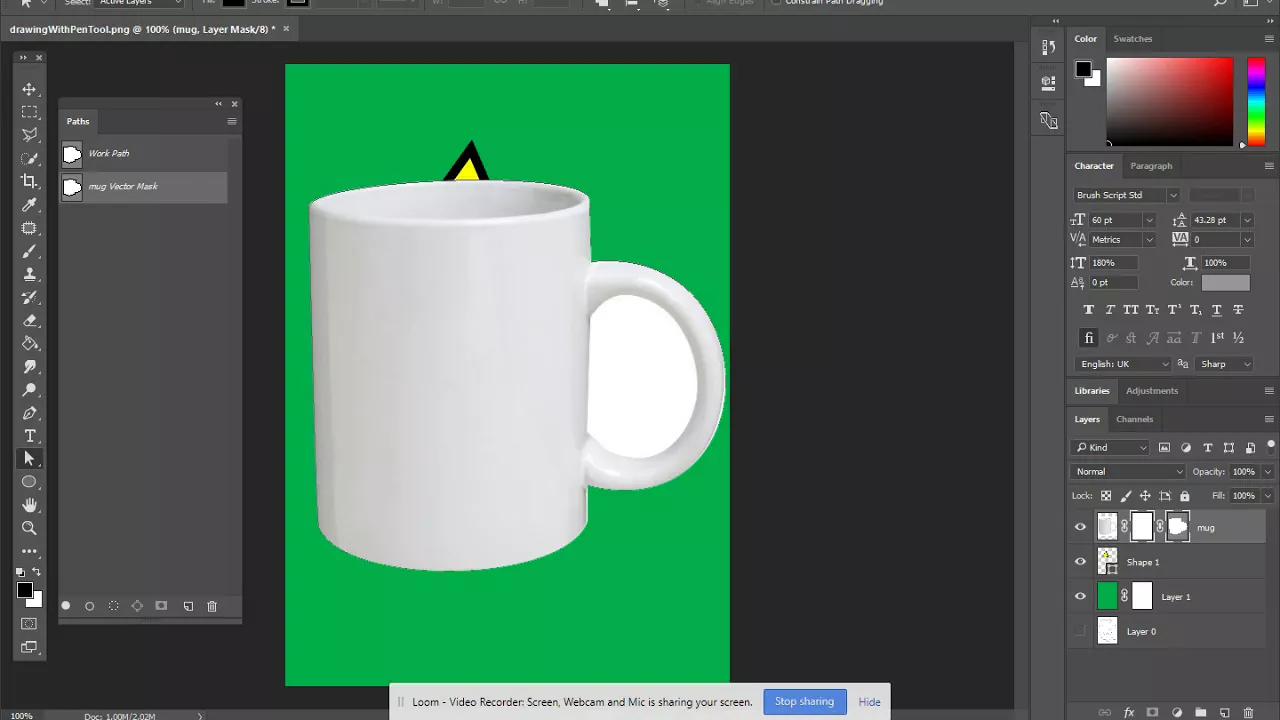
Task: Select the Eyedropper tool
Action: coord(29,205)
